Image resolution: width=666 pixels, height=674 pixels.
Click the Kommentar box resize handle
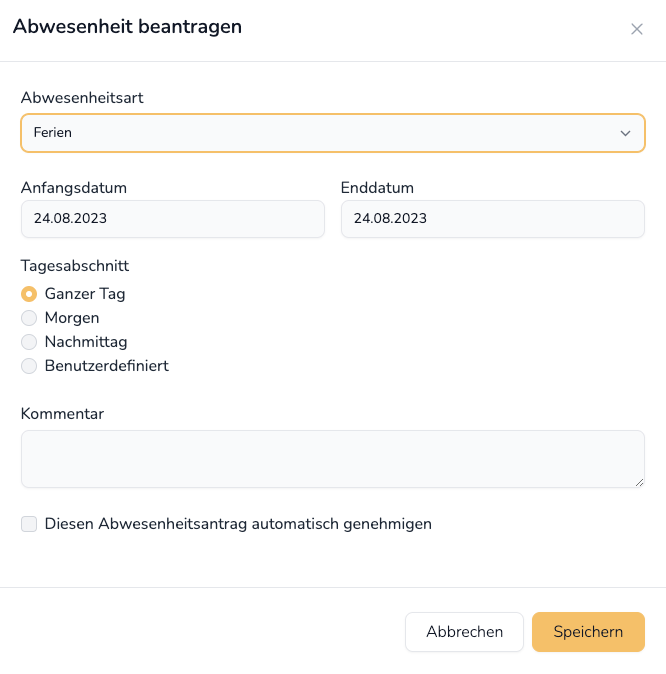[638, 481]
